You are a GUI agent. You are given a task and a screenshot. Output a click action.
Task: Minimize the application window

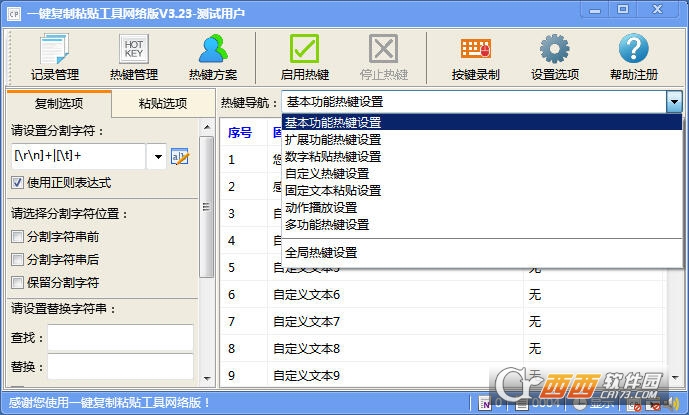click(x=595, y=10)
